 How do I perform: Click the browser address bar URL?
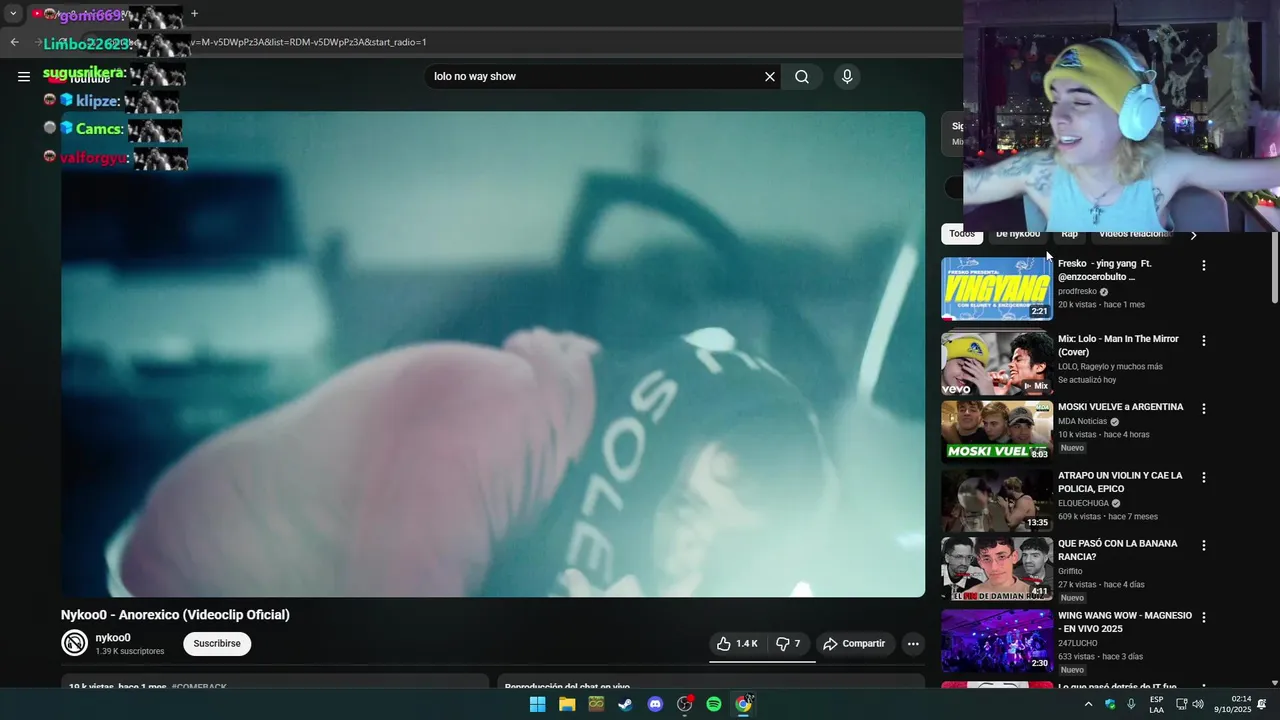[x=308, y=42]
